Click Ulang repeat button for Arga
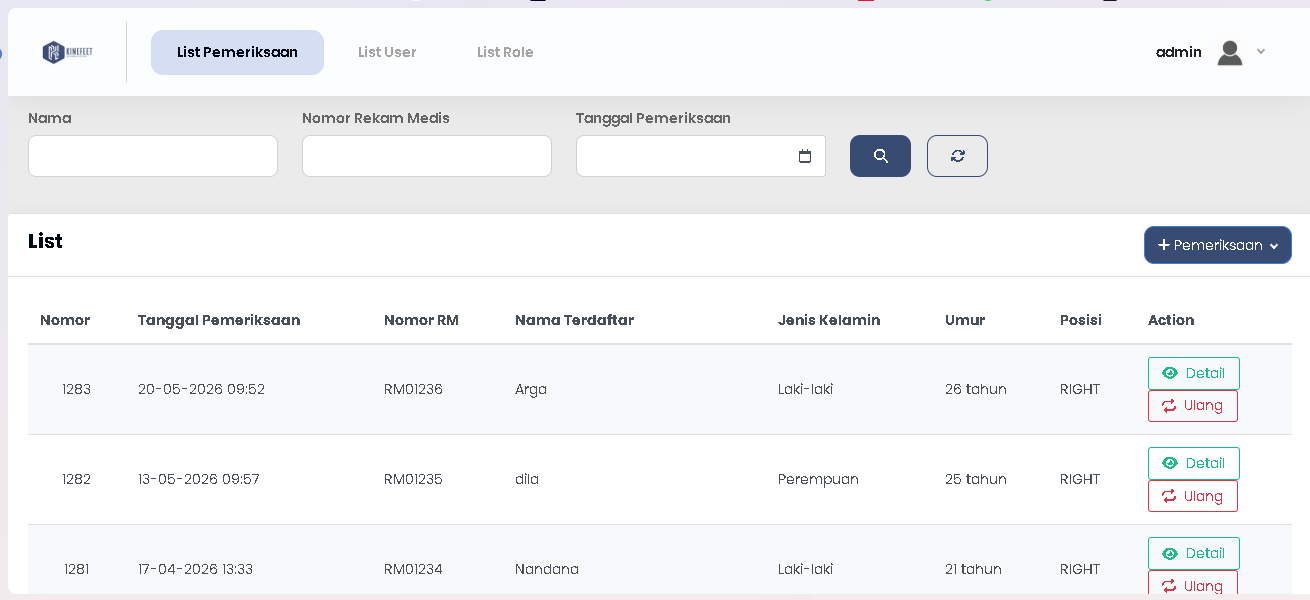Image resolution: width=1310 pixels, height=600 pixels. [1193, 406]
